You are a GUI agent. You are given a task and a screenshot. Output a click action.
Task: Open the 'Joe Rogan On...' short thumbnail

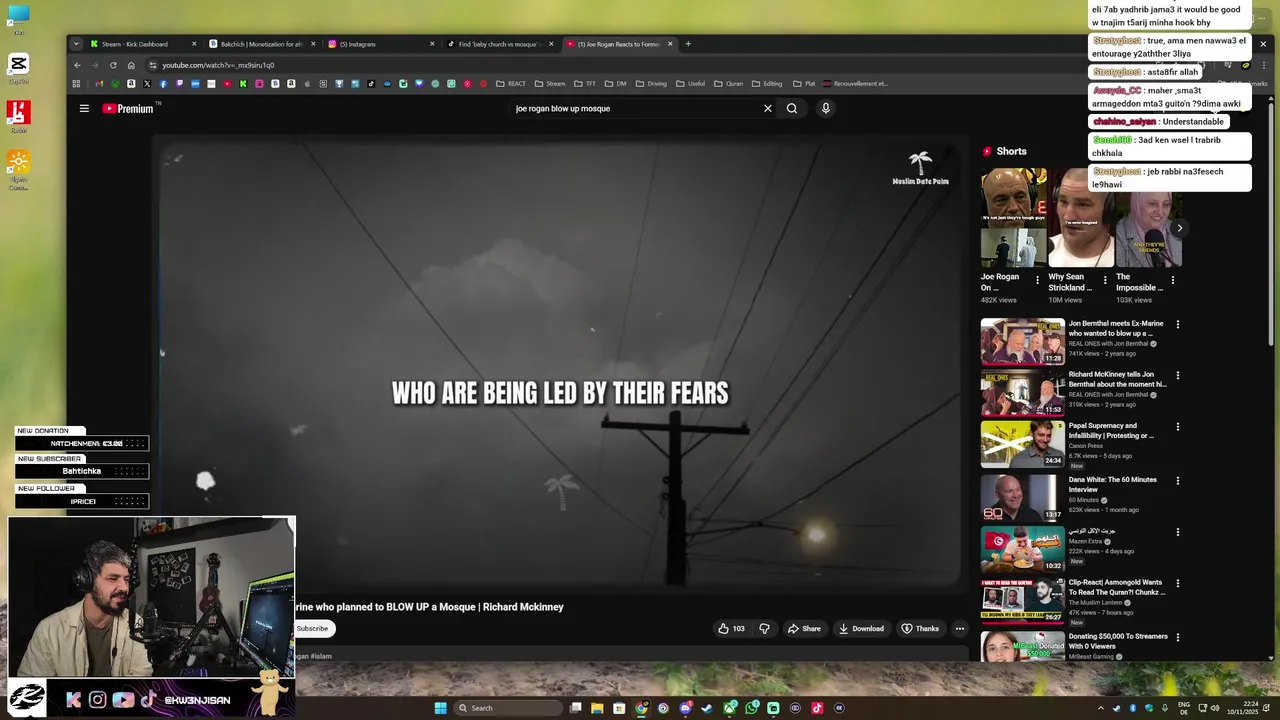coord(1013,218)
